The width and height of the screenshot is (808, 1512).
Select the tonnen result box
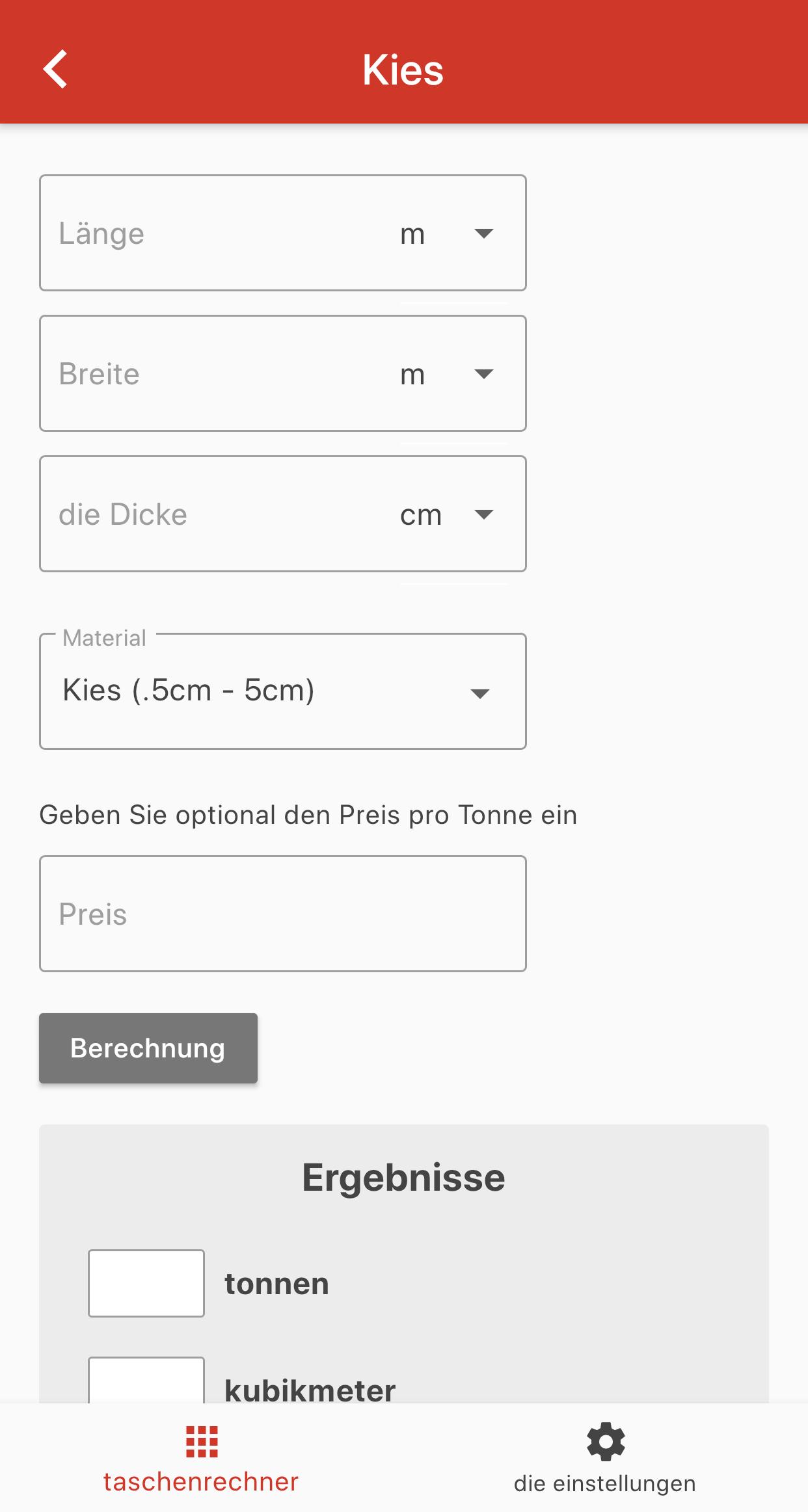[x=146, y=1283]
